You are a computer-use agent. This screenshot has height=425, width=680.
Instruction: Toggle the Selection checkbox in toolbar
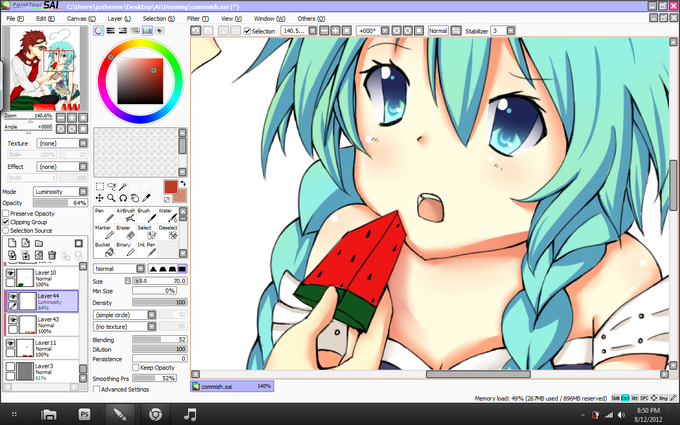click(x=247, y=31)
